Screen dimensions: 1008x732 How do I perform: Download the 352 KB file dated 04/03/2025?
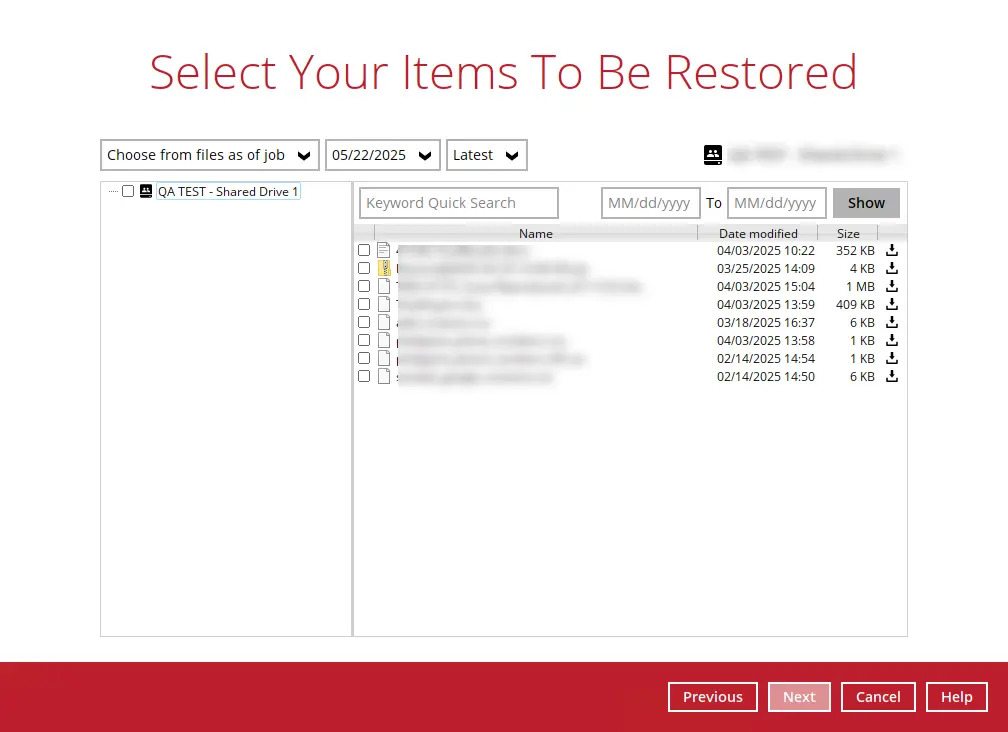pos(891,250)
